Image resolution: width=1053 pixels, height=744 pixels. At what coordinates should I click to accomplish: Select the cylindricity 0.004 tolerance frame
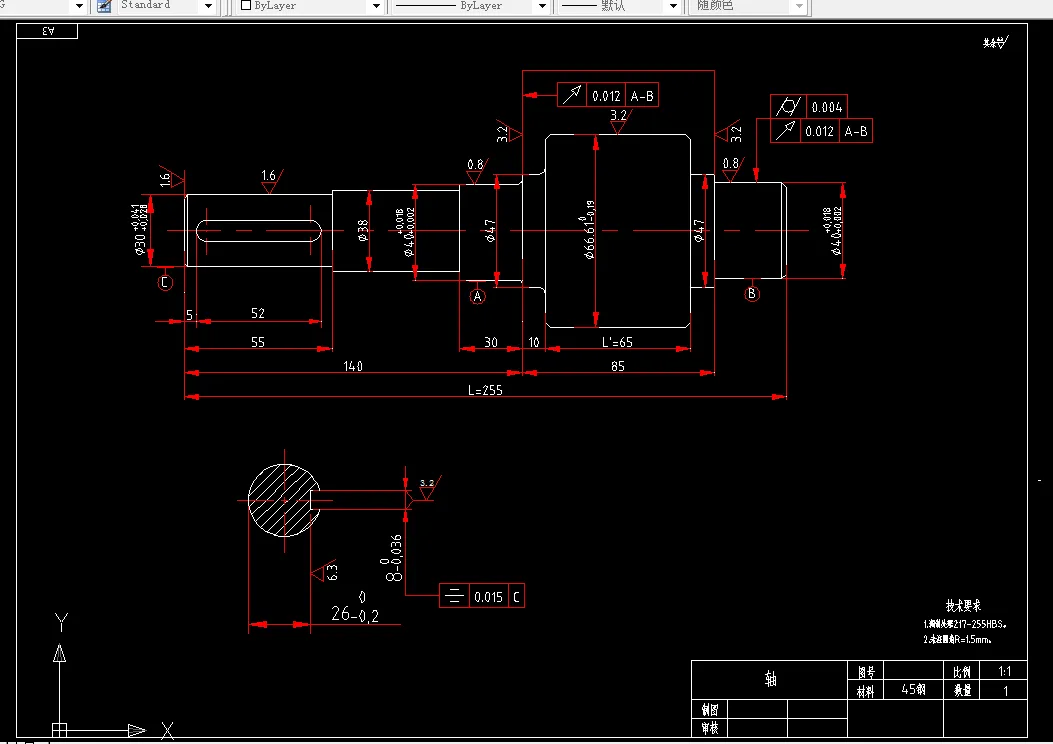(809, 107)
